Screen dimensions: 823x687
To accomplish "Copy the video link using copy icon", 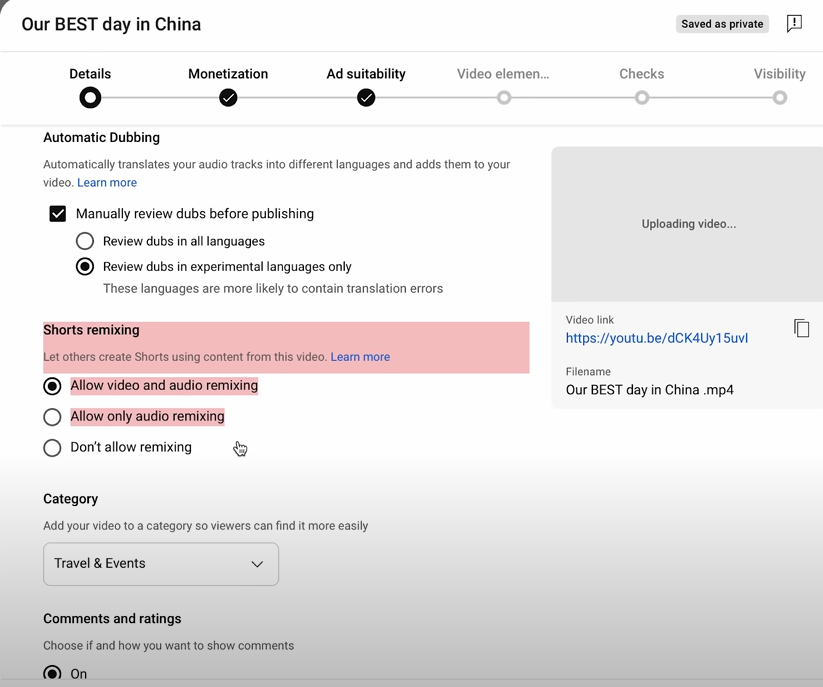I will click(801, 328).
